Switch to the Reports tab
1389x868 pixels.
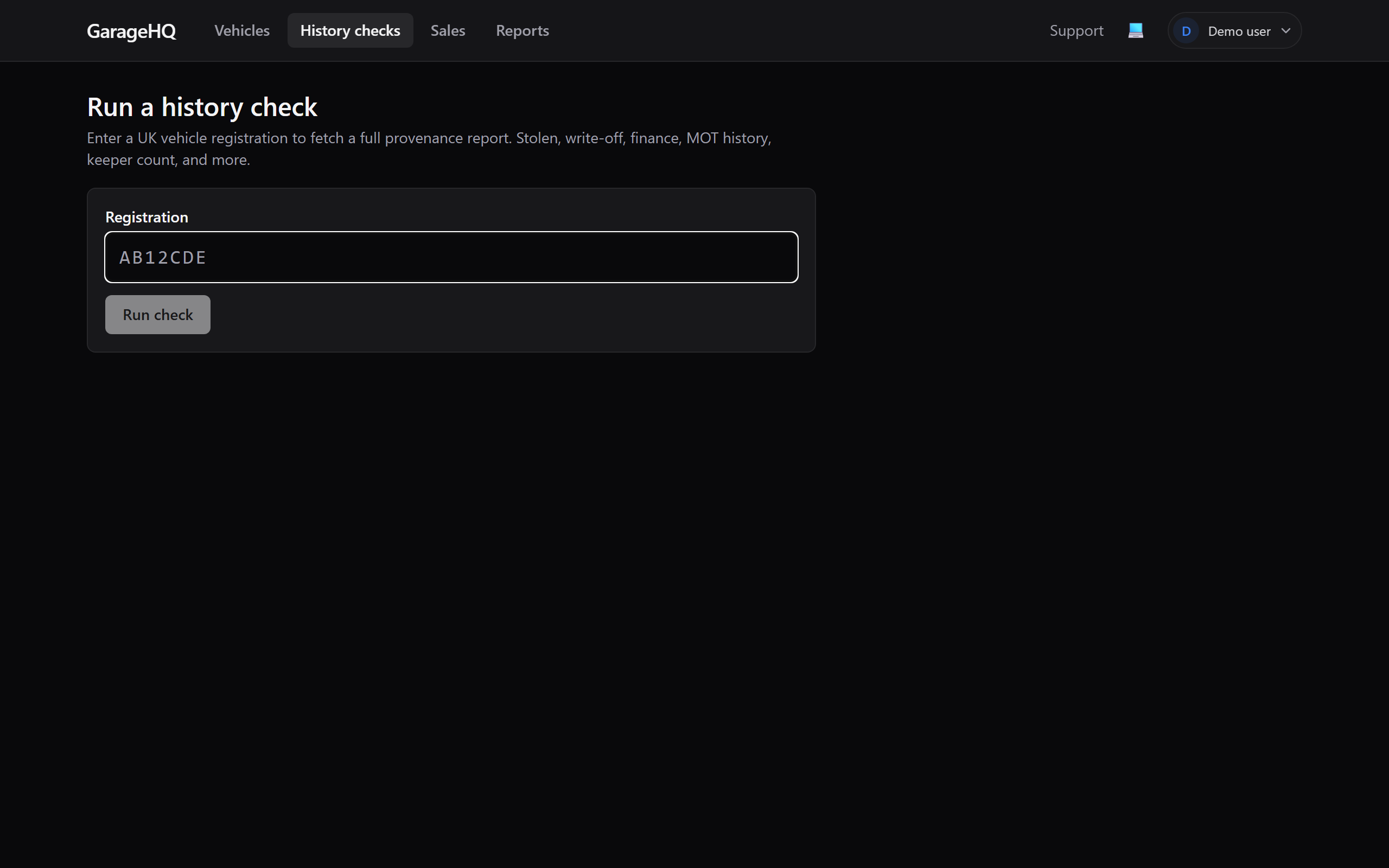pos(523,30)
